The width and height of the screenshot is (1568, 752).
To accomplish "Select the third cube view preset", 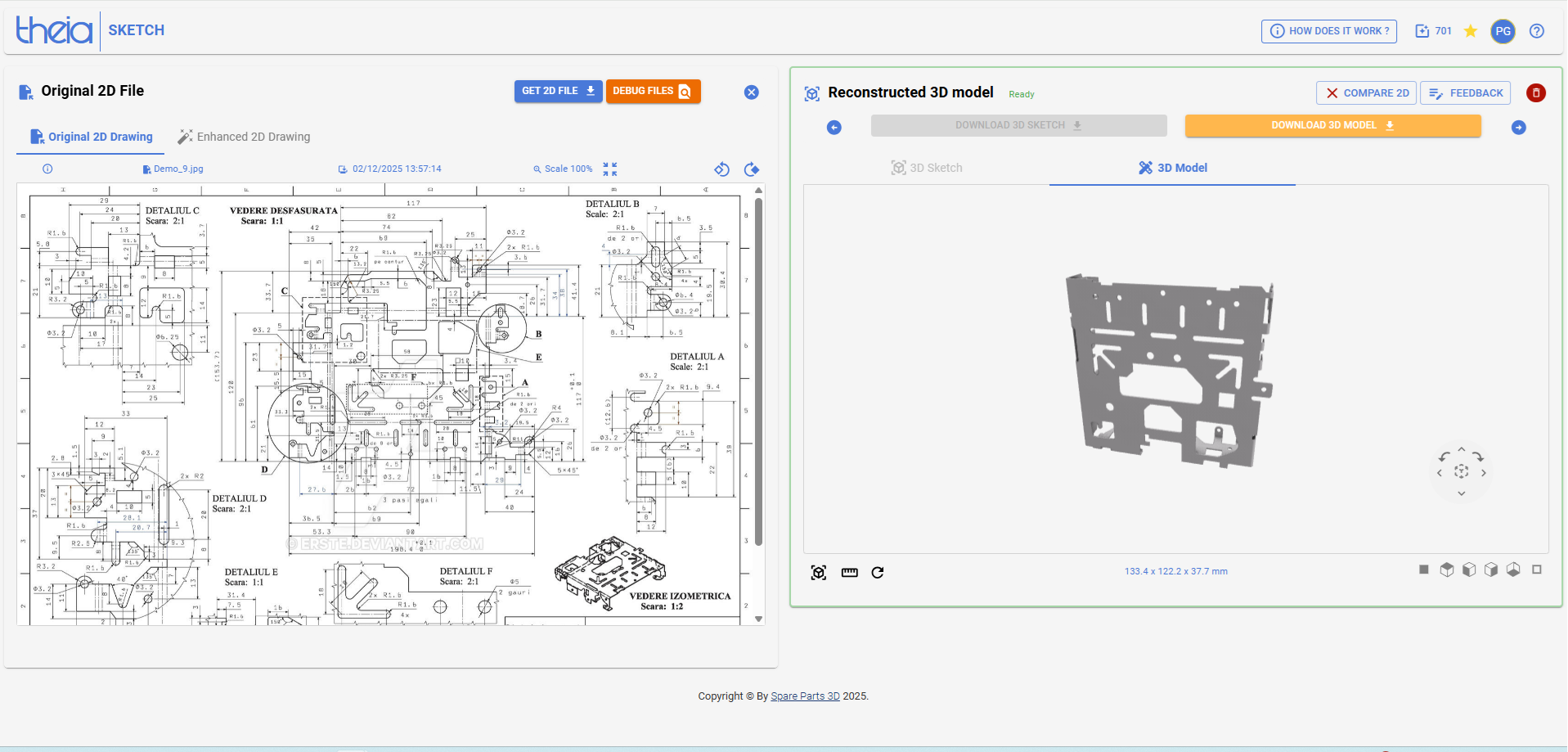I will point(1491,570).
